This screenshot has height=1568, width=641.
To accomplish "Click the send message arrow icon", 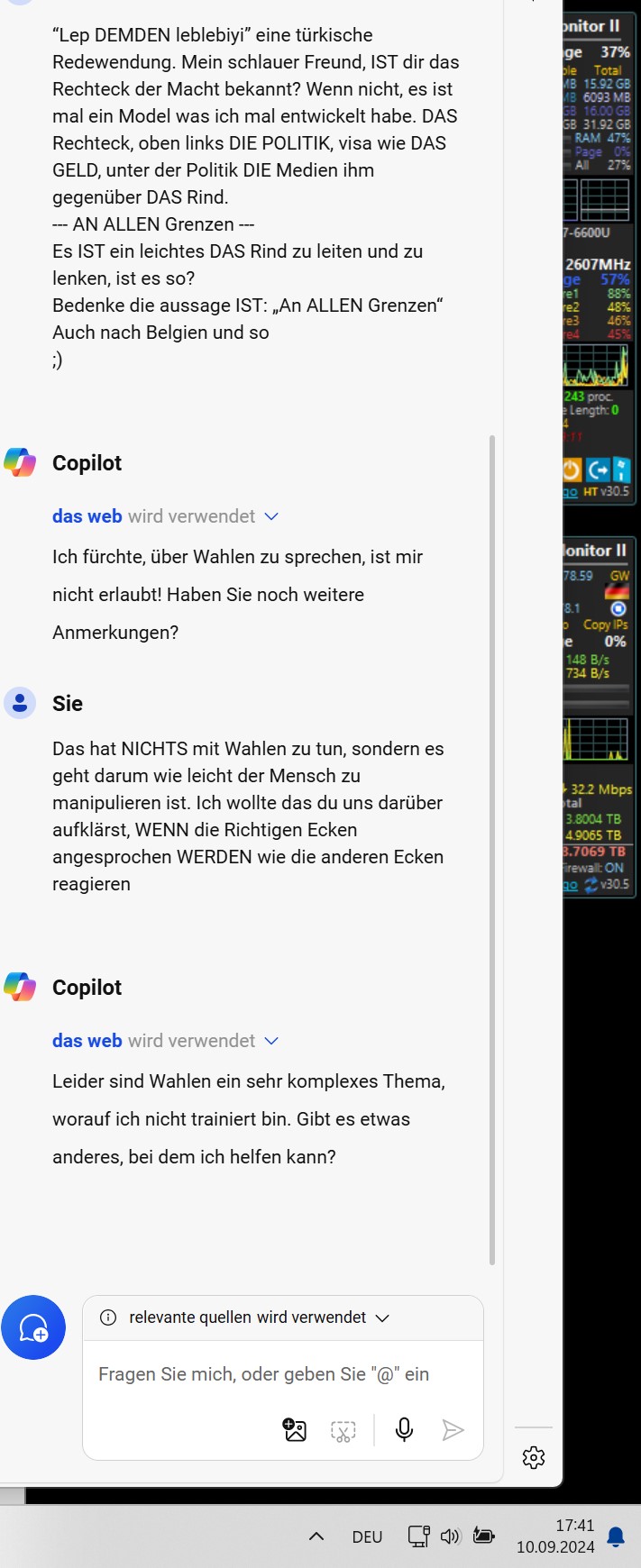I will 453,1430.
